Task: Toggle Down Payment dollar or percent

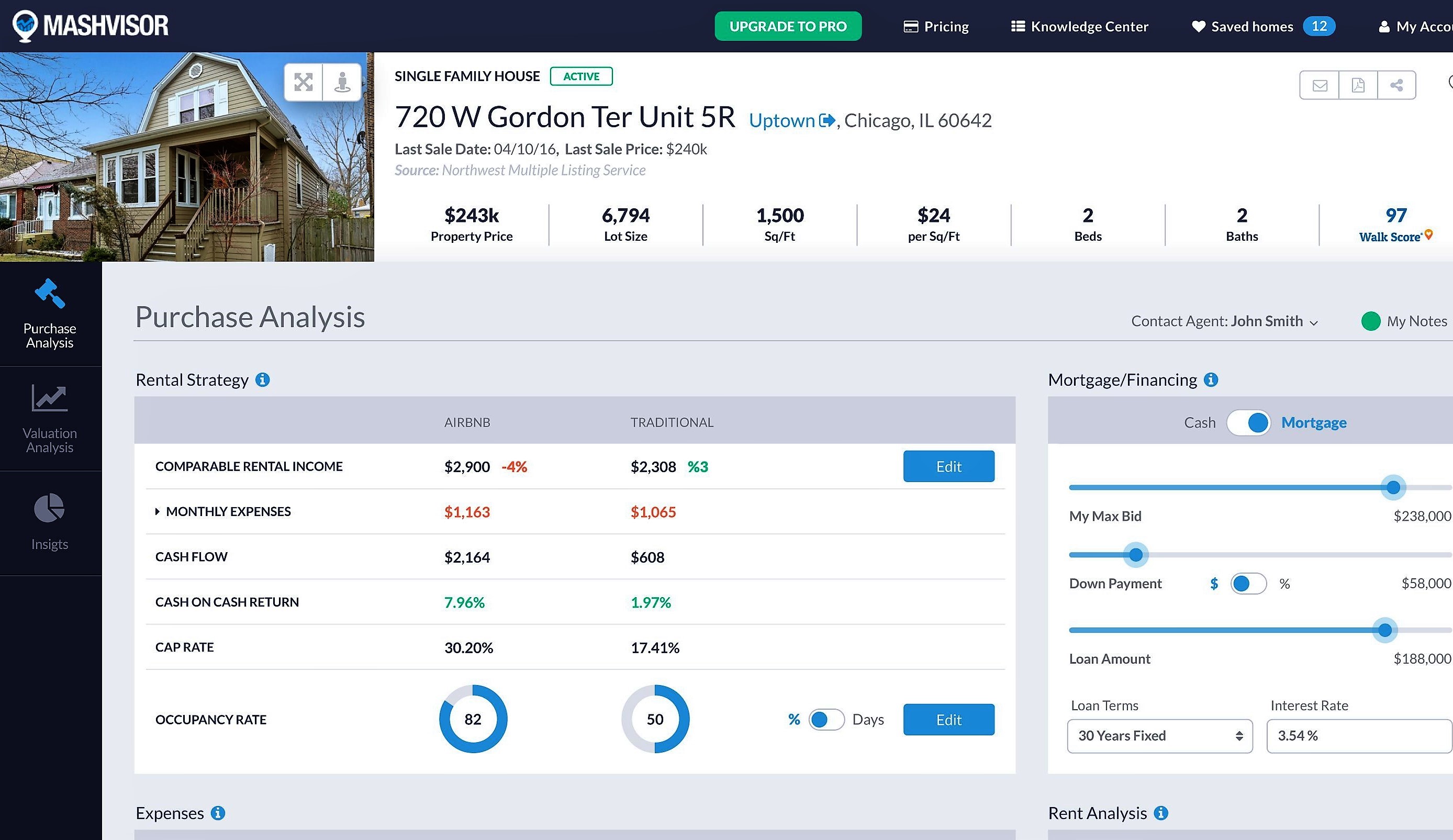Action: [x=1248, y=584]
